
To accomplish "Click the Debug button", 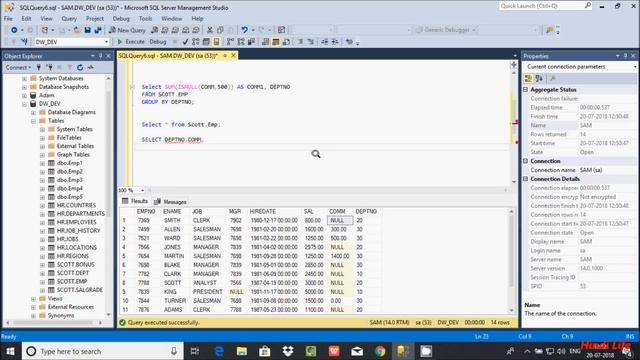I will tap(158, 42).
